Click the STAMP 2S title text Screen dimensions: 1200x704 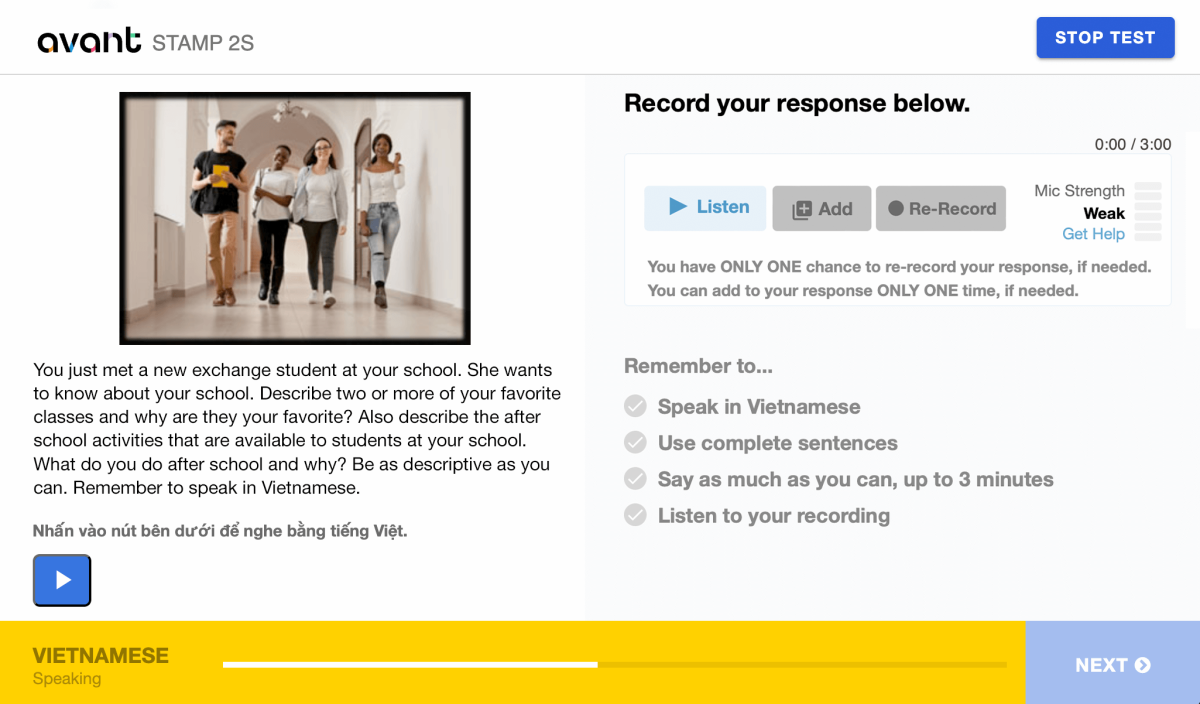[203, 43]
